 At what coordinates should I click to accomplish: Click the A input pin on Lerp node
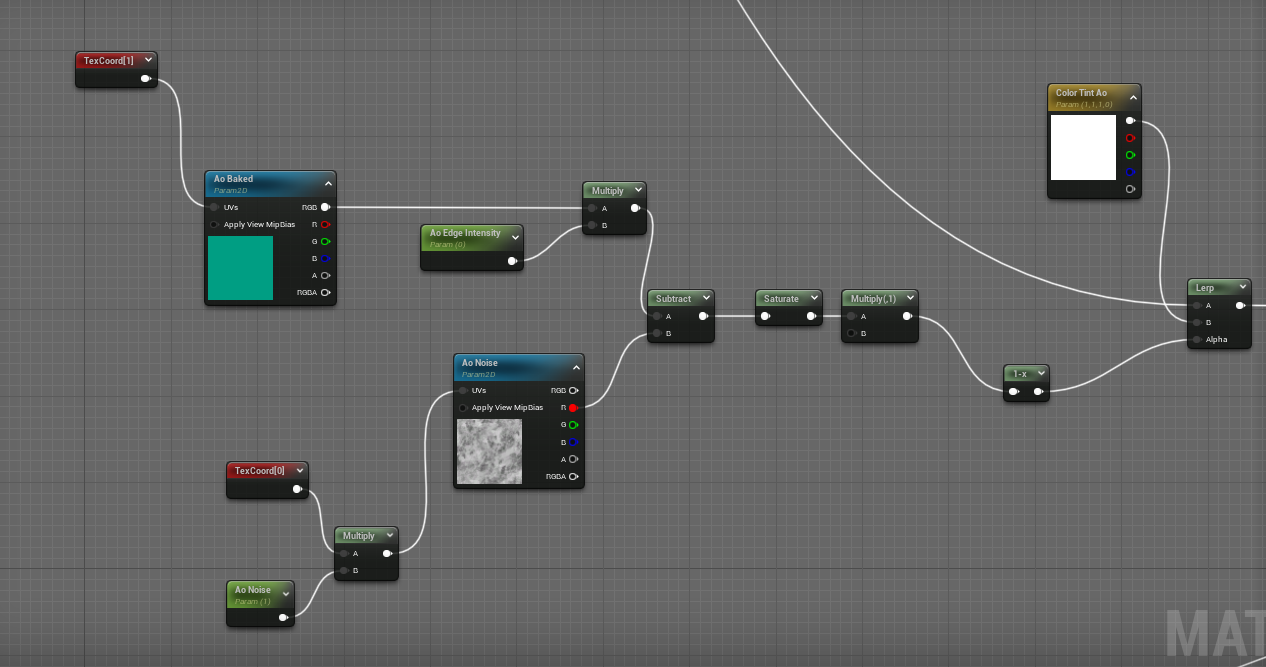(x=1196, y=305)
